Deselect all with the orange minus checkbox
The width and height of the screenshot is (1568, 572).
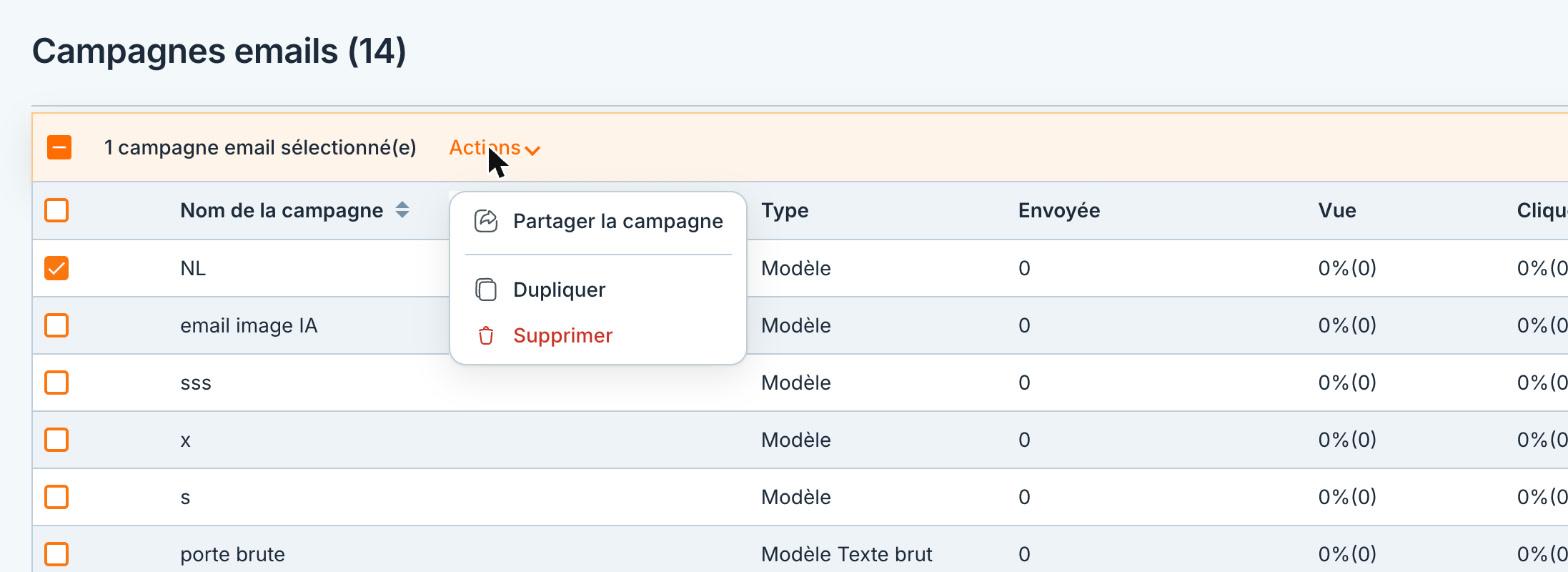point(59,148)
